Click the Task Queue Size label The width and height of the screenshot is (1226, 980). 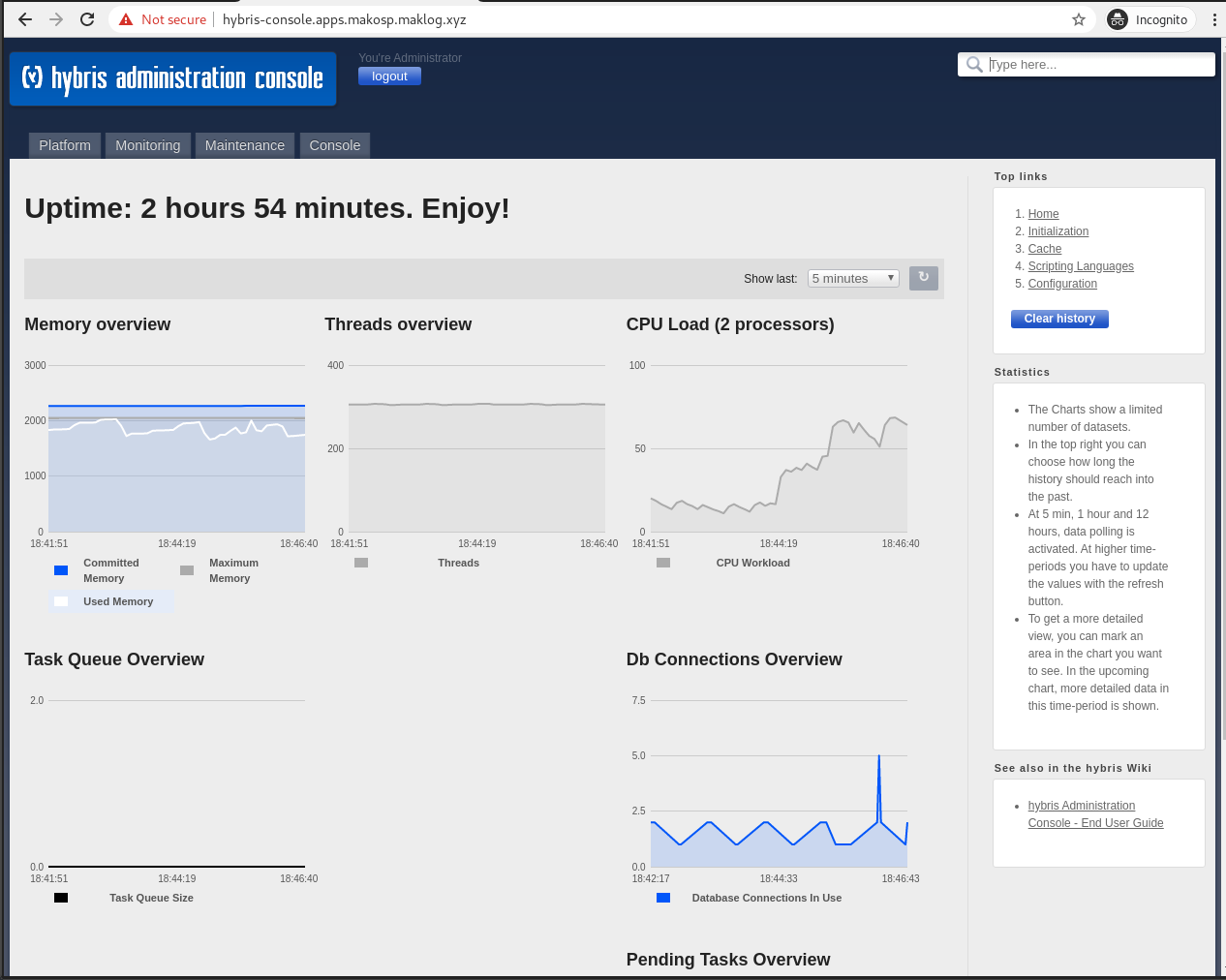coord(151,898)
